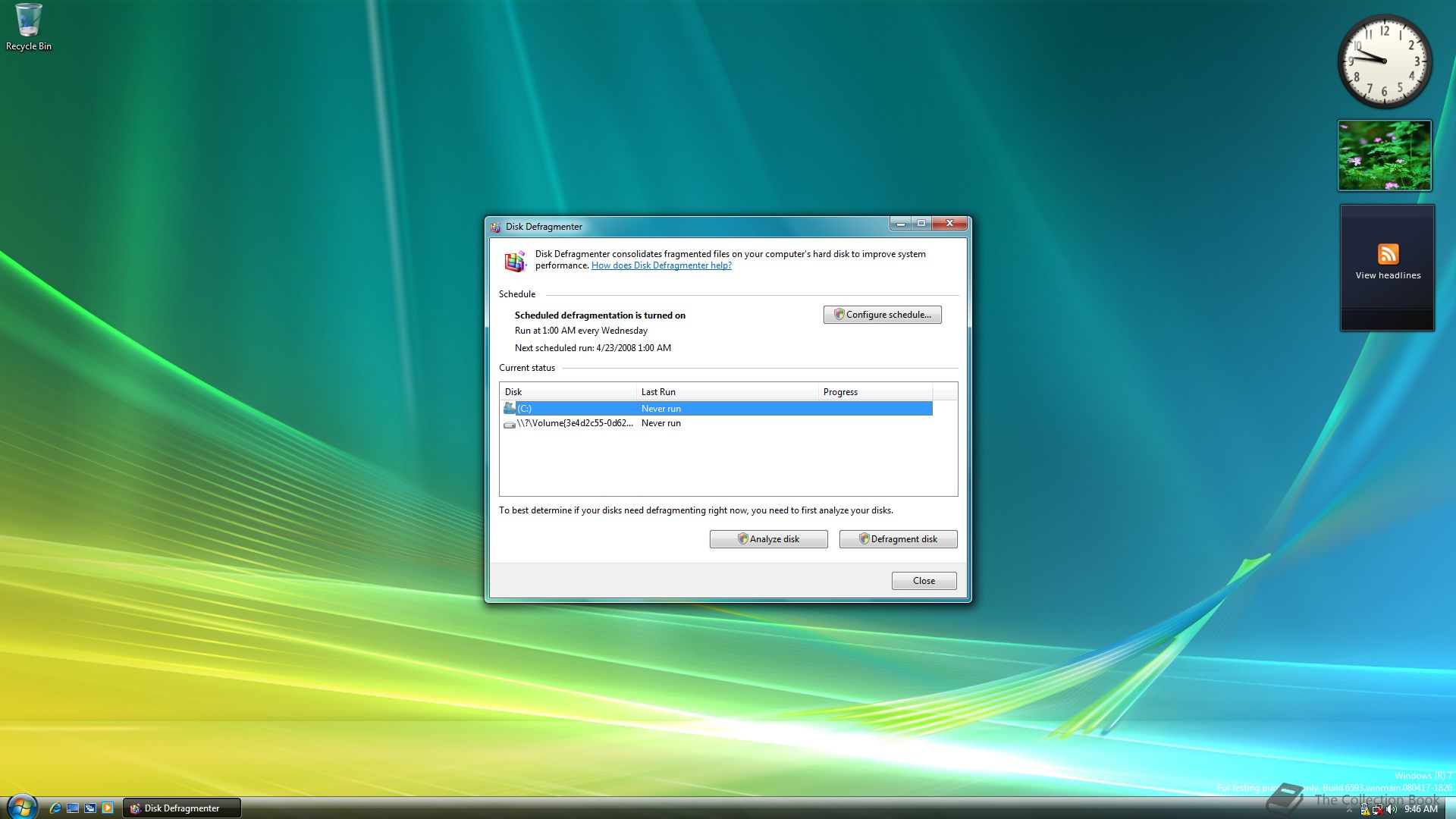The width and height of the screenshot is (1456, 819).
Task: Click Next scheduled run 4/23/2008 text
Action: [x=593, y=348]
